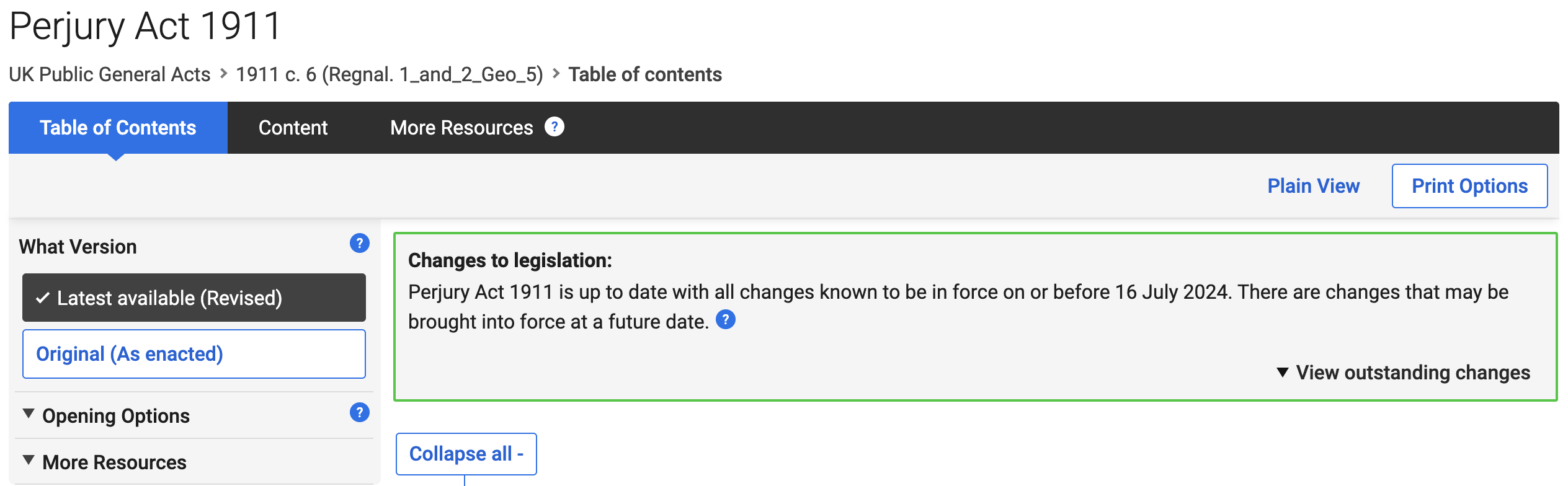
Task: Expand the sidebar More Resources section
Action: 114,462
